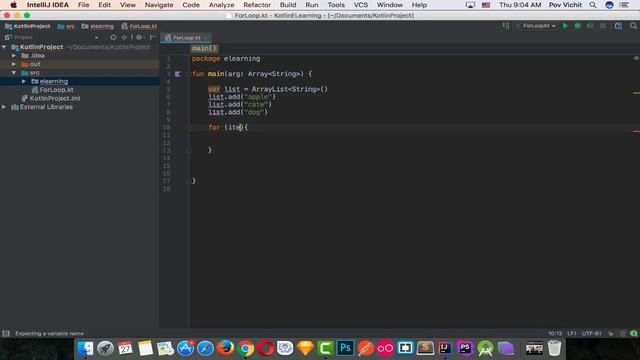Click line with list.add("apple") in editor

242,97
